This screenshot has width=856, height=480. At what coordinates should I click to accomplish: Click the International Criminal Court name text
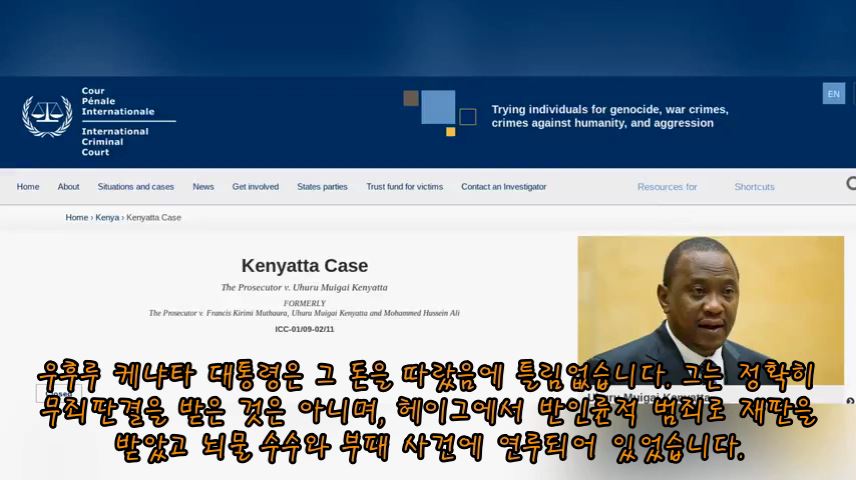pyautogui.click(x=115, y=141)
